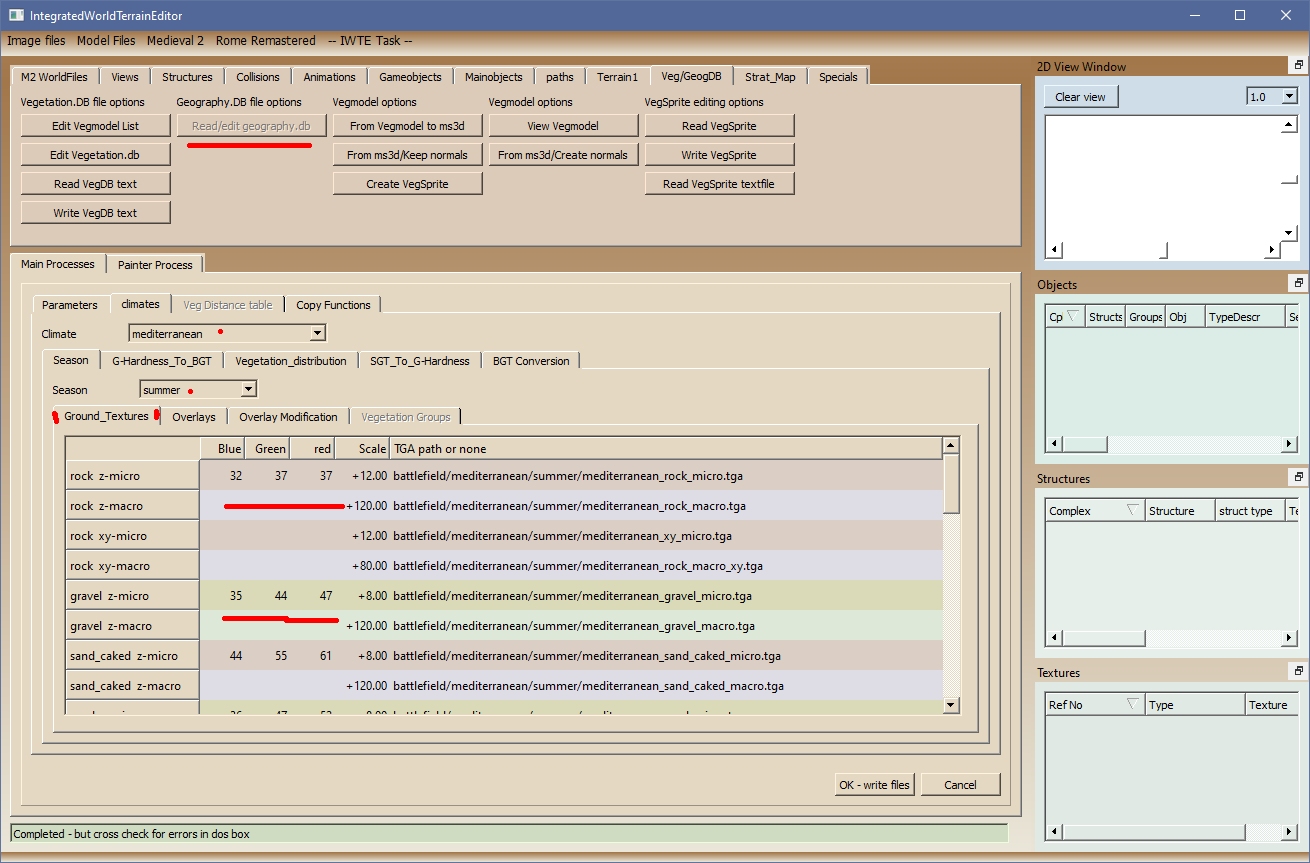Open the Medieval 2 menu
1310x863 pixels.
[x=175, y=41]
